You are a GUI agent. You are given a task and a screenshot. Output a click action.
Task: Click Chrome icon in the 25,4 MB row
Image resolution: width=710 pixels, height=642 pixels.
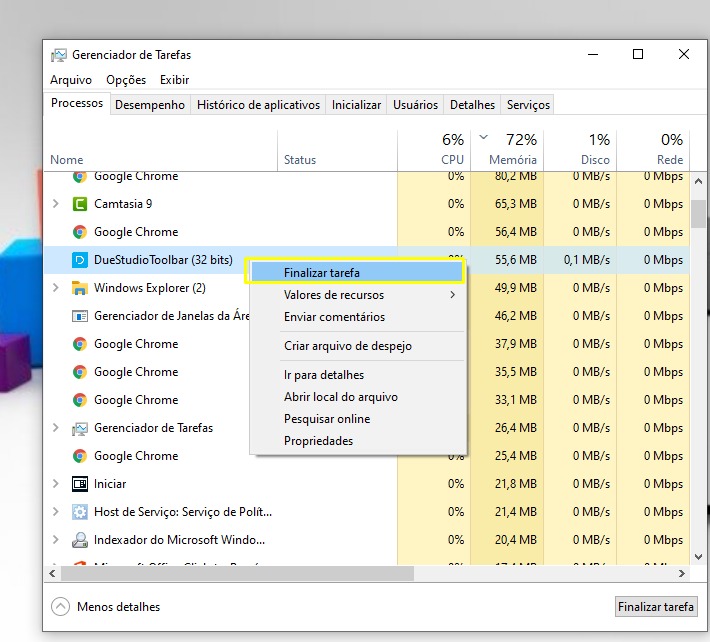(80, 456)
